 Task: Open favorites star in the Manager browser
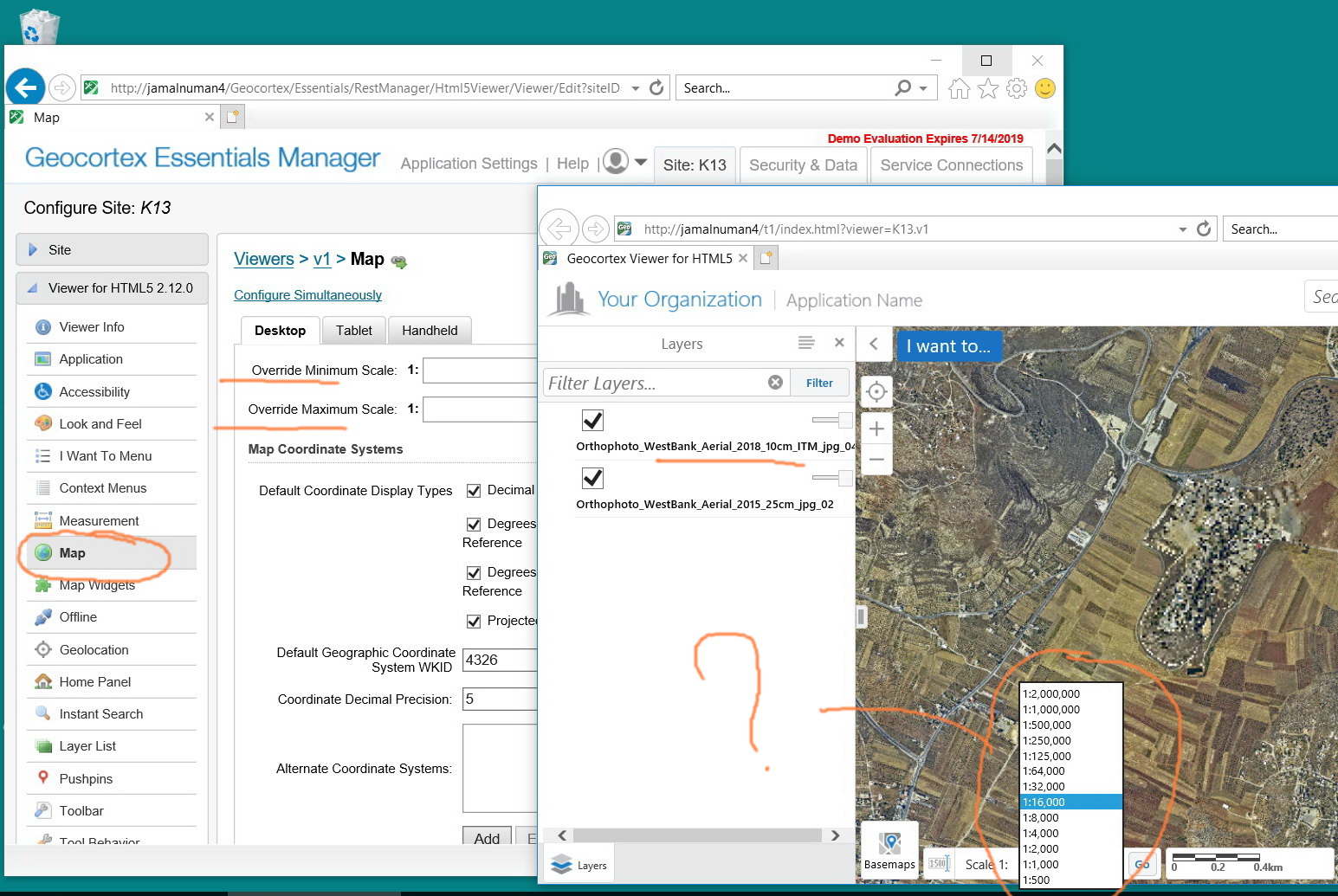click(x=988, y=88)
